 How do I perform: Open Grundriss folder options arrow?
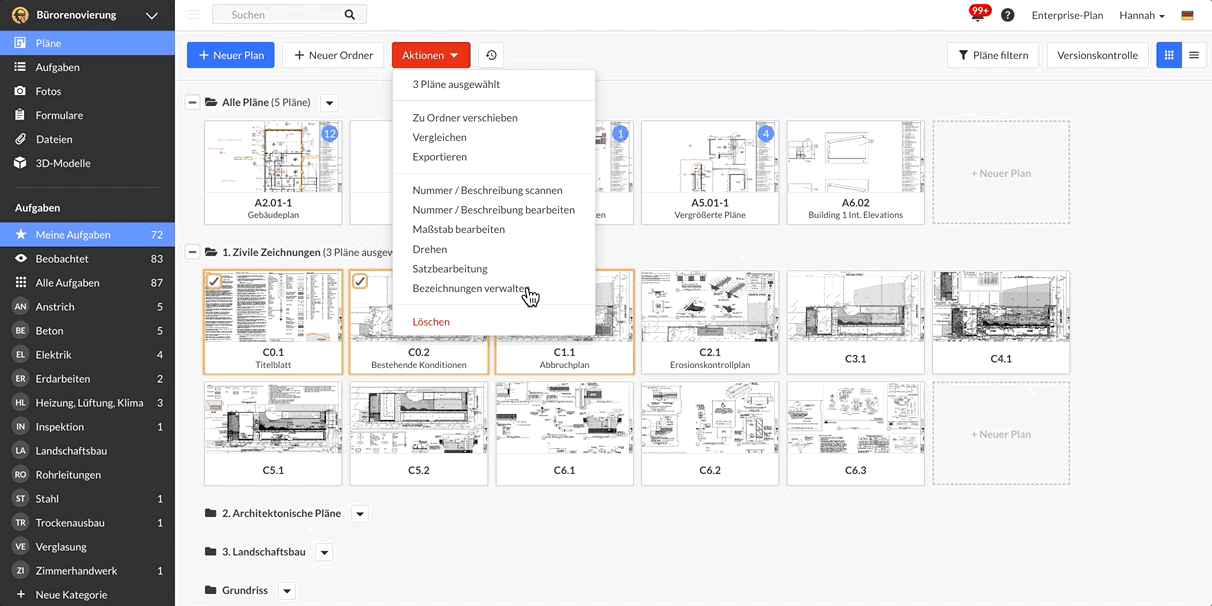pyautogui.click(x=287, y=591)
